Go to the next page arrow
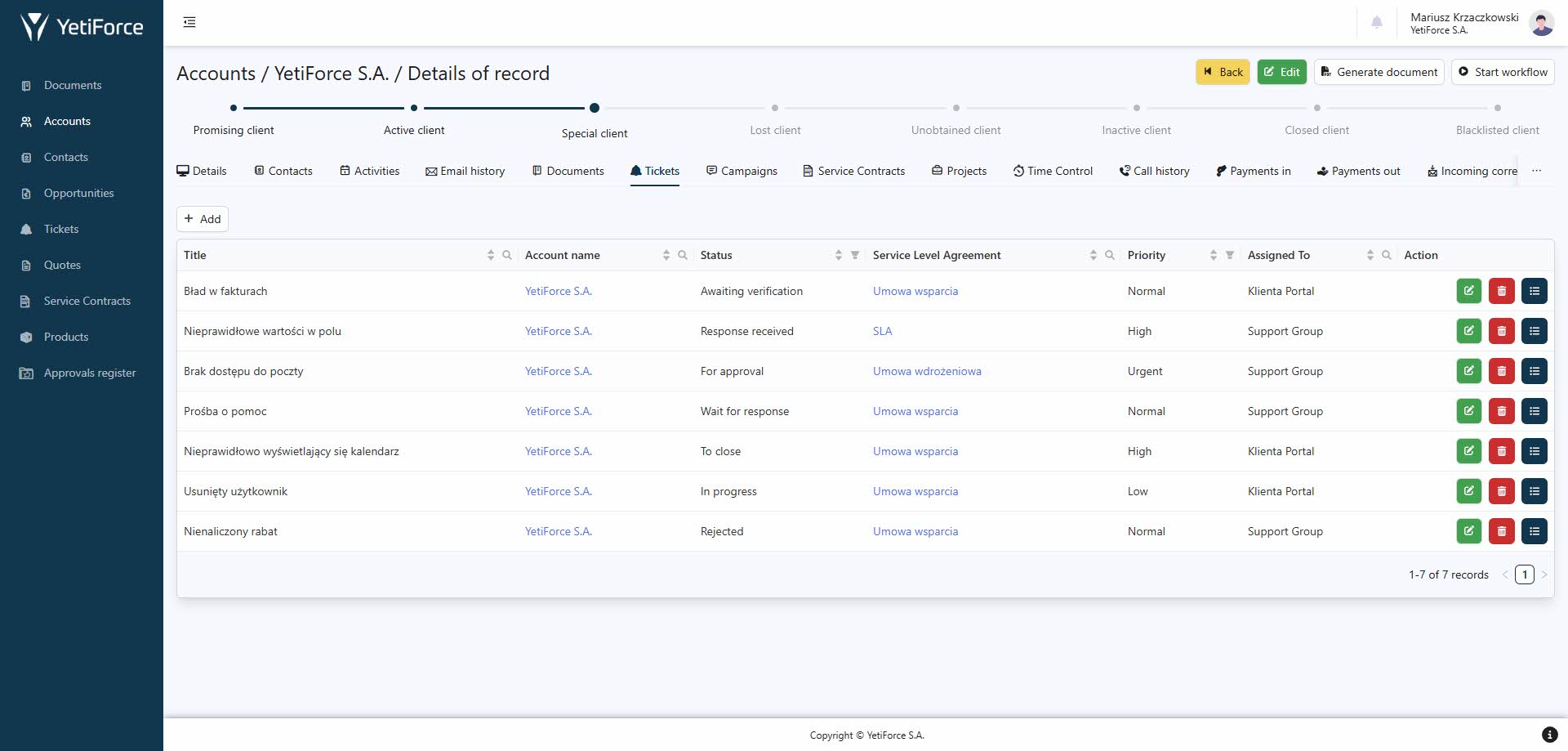Screen dimensions: 1568x751 click(x=1544, y=574)
